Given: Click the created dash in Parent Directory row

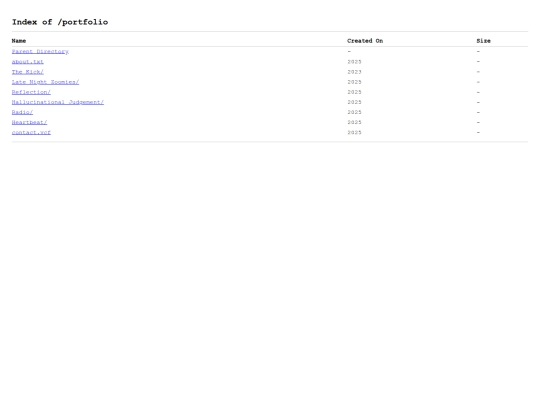Looking at the screenshot, I should pos(349,52).
